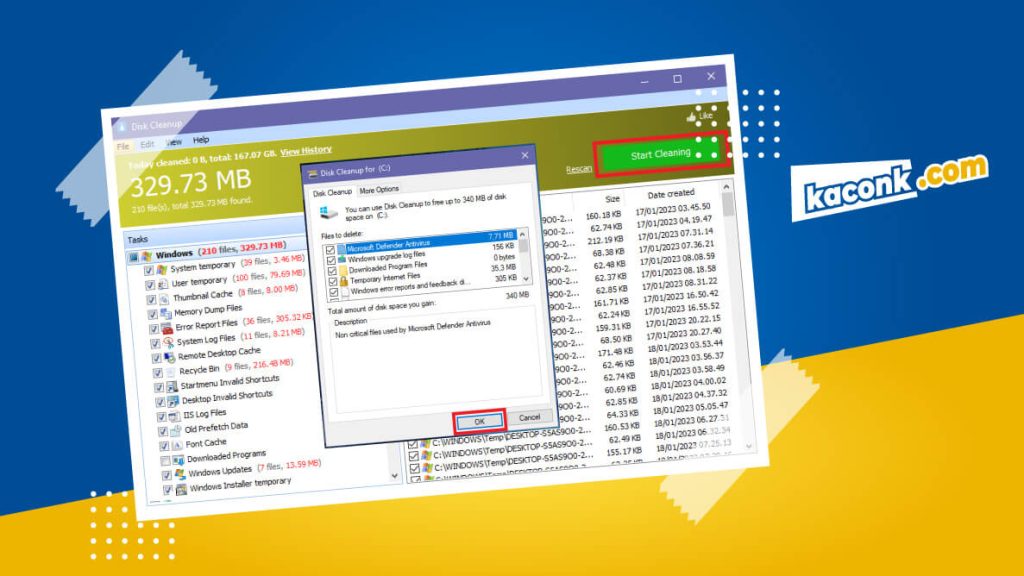The height and width of the screenshot is (576, 1024).
Task: Click the thumbs-up Like icon
Action: [x=691, y=117]
